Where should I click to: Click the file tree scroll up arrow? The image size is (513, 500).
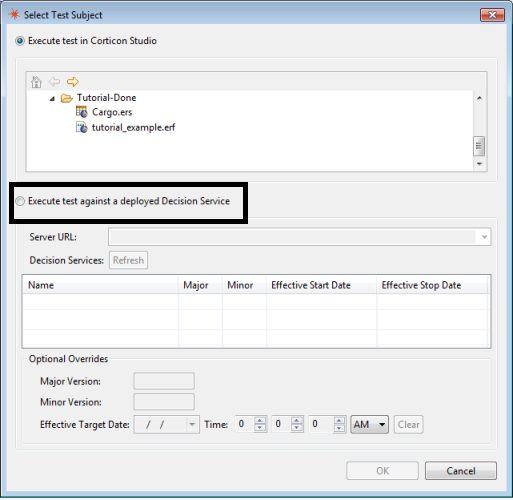coord(479,98)
